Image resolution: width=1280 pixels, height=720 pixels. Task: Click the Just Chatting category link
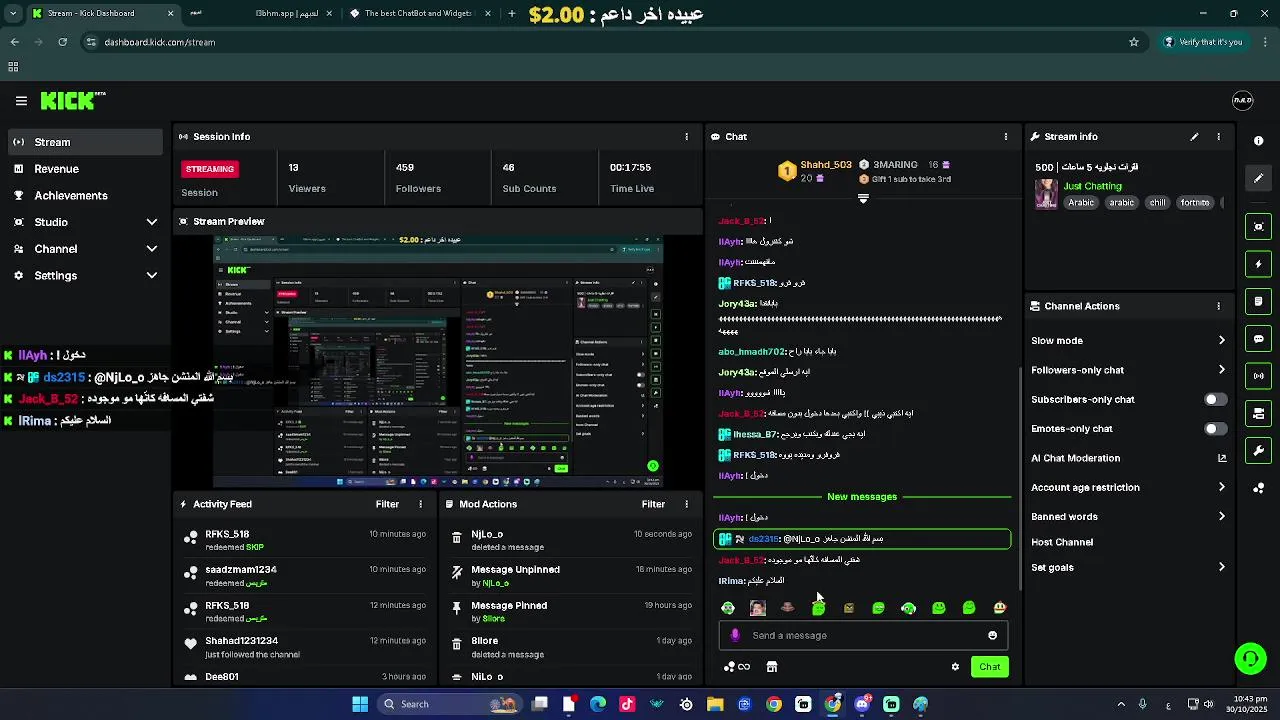pos(1092,186)
